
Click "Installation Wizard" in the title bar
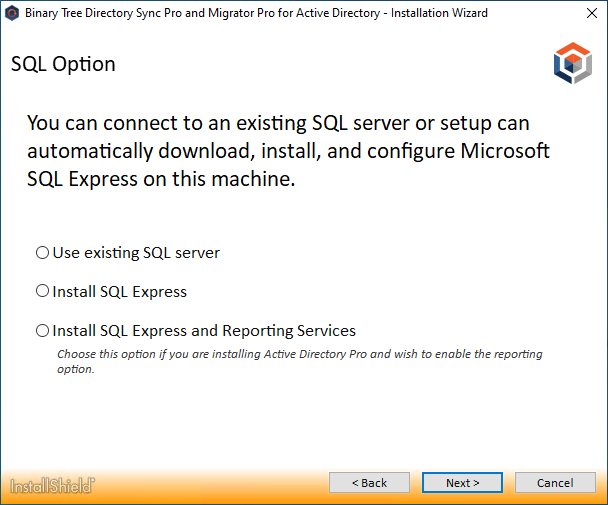click(441, 13)
